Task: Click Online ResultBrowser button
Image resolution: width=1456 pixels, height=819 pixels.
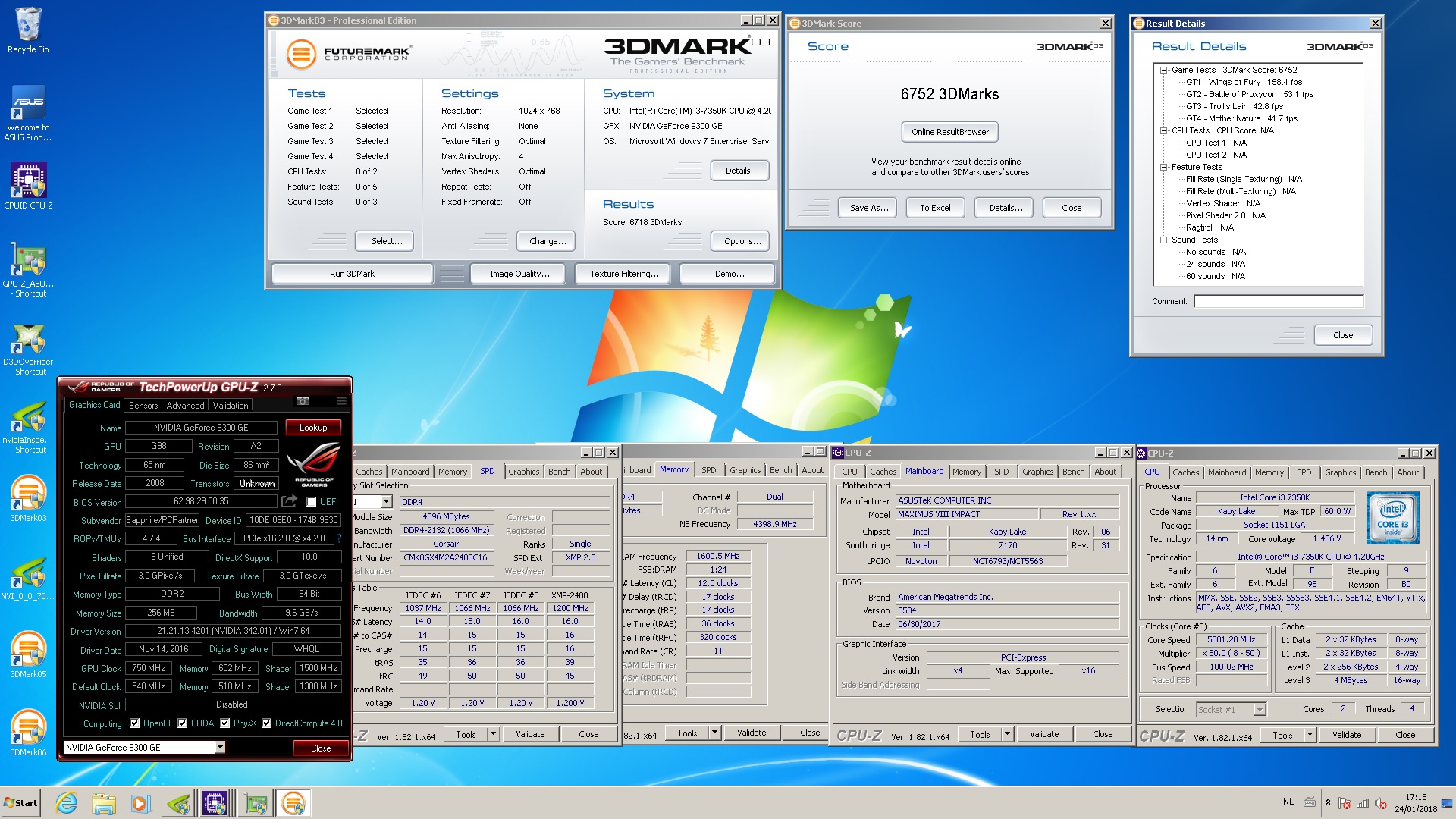Action: pyautogui.click(x=950, y=132)
